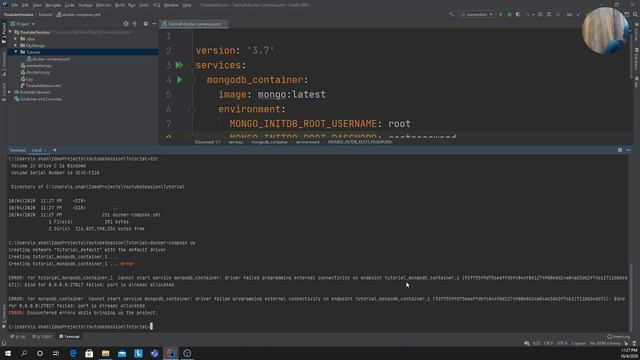Click mongodb_container breadcrumb
Viewport: 640px width, 360px height.
coord(269,142)
